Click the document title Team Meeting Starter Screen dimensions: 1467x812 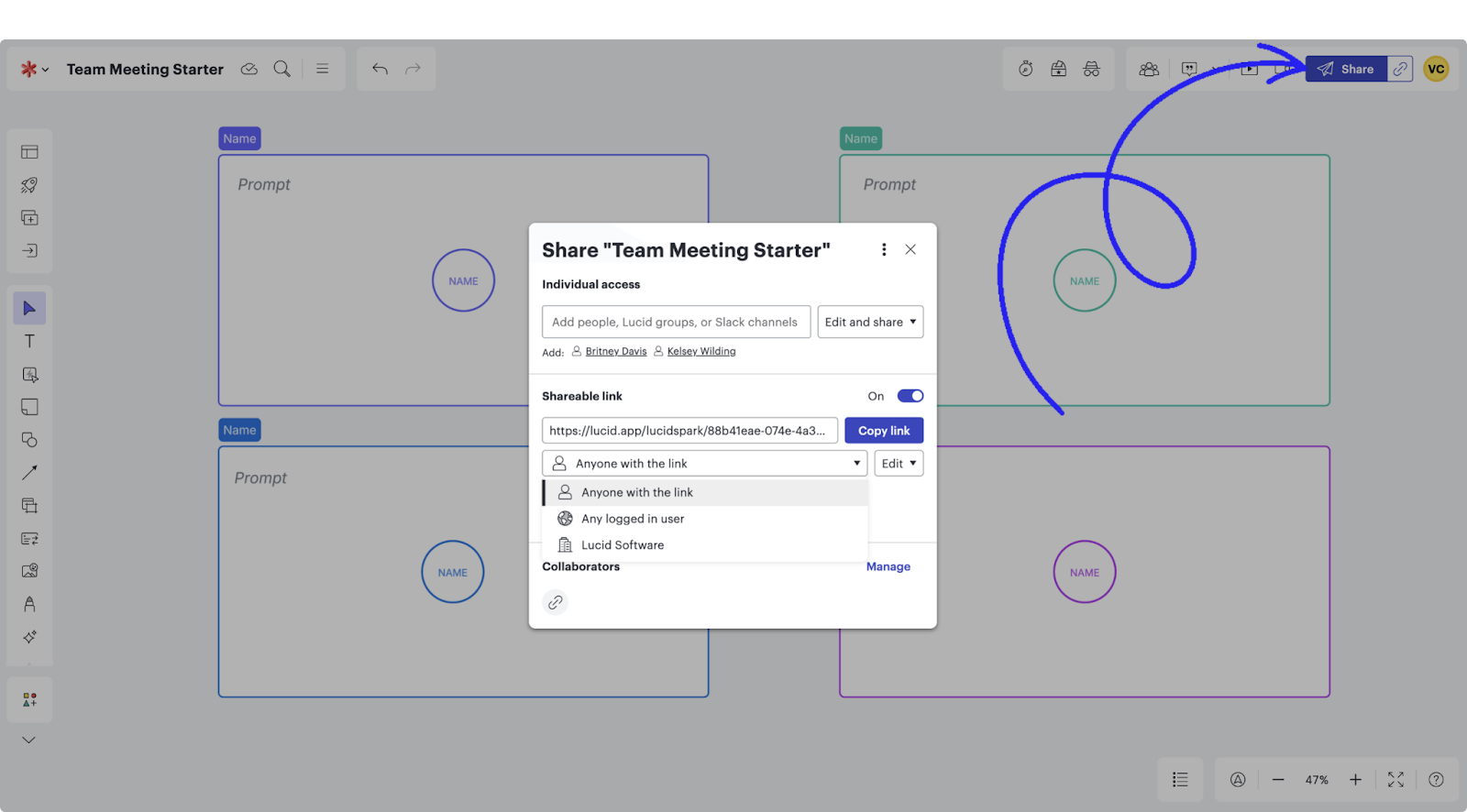(145, 70)
